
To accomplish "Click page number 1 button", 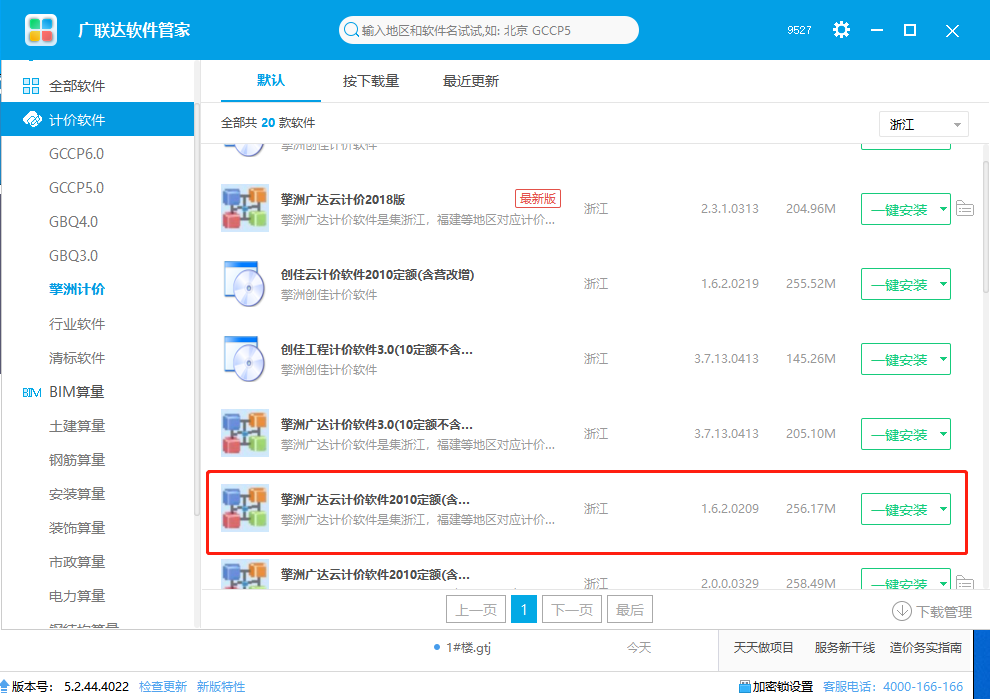I will click(524, 609).
